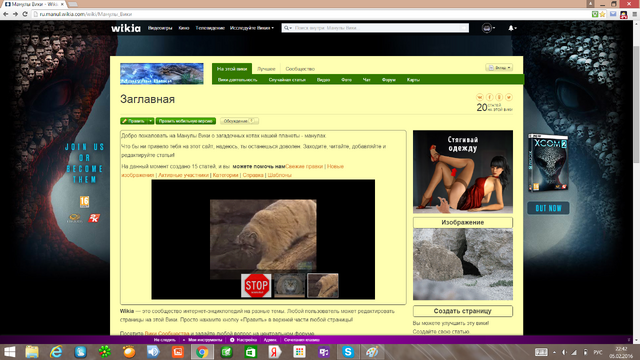Open File Explorer from taskbar
Image resolution: width=640 pixels, height=360 pixels.
(32, 352)
